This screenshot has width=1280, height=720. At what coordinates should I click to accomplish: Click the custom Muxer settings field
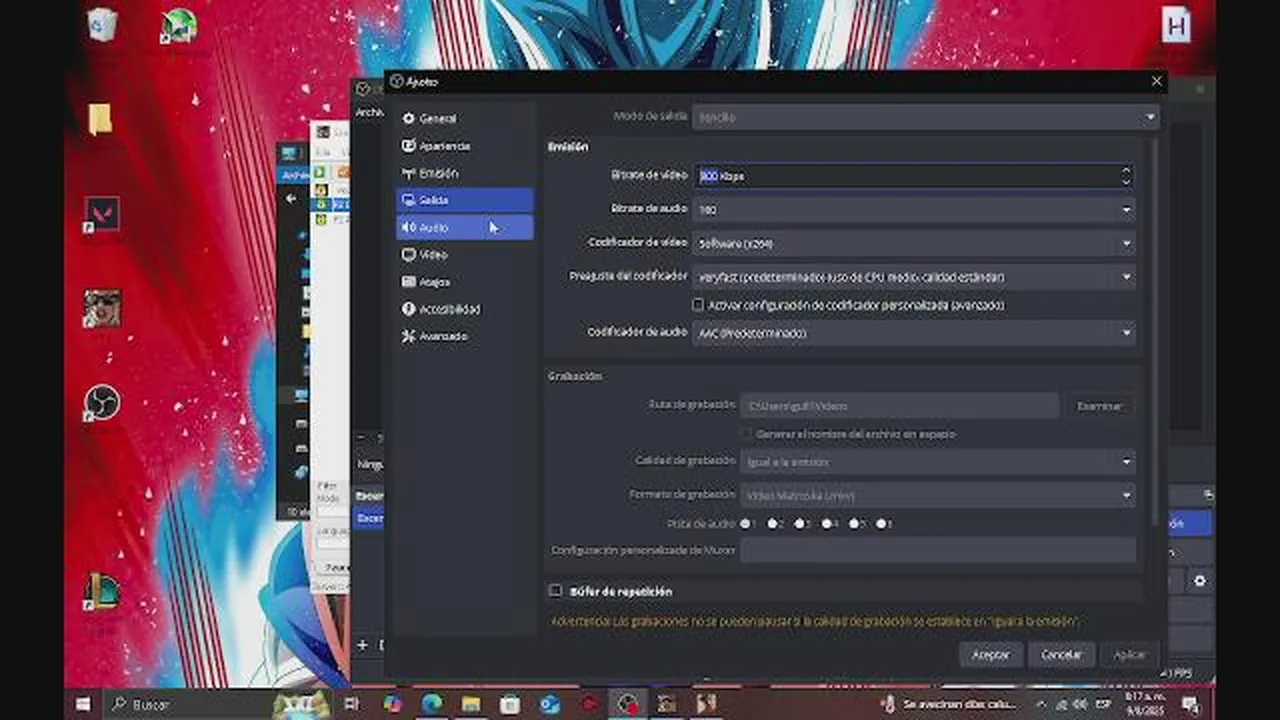[x=938, y=550]
